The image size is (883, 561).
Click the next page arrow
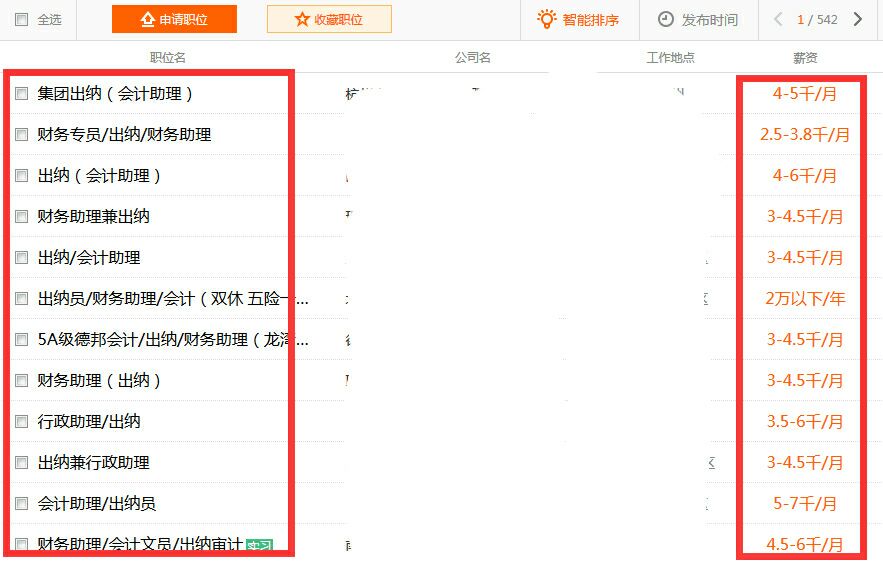tap(857, 19)
